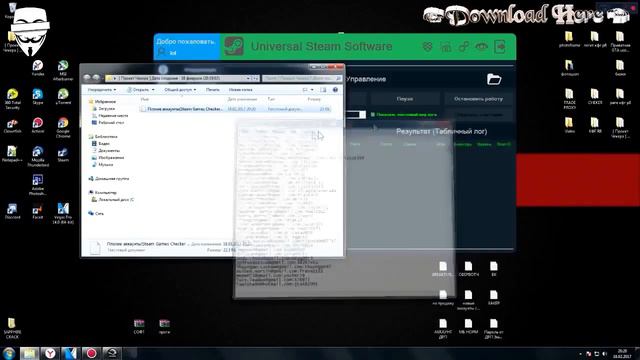
Task: Select Изображения library in navigation pane
Action: 108,158
